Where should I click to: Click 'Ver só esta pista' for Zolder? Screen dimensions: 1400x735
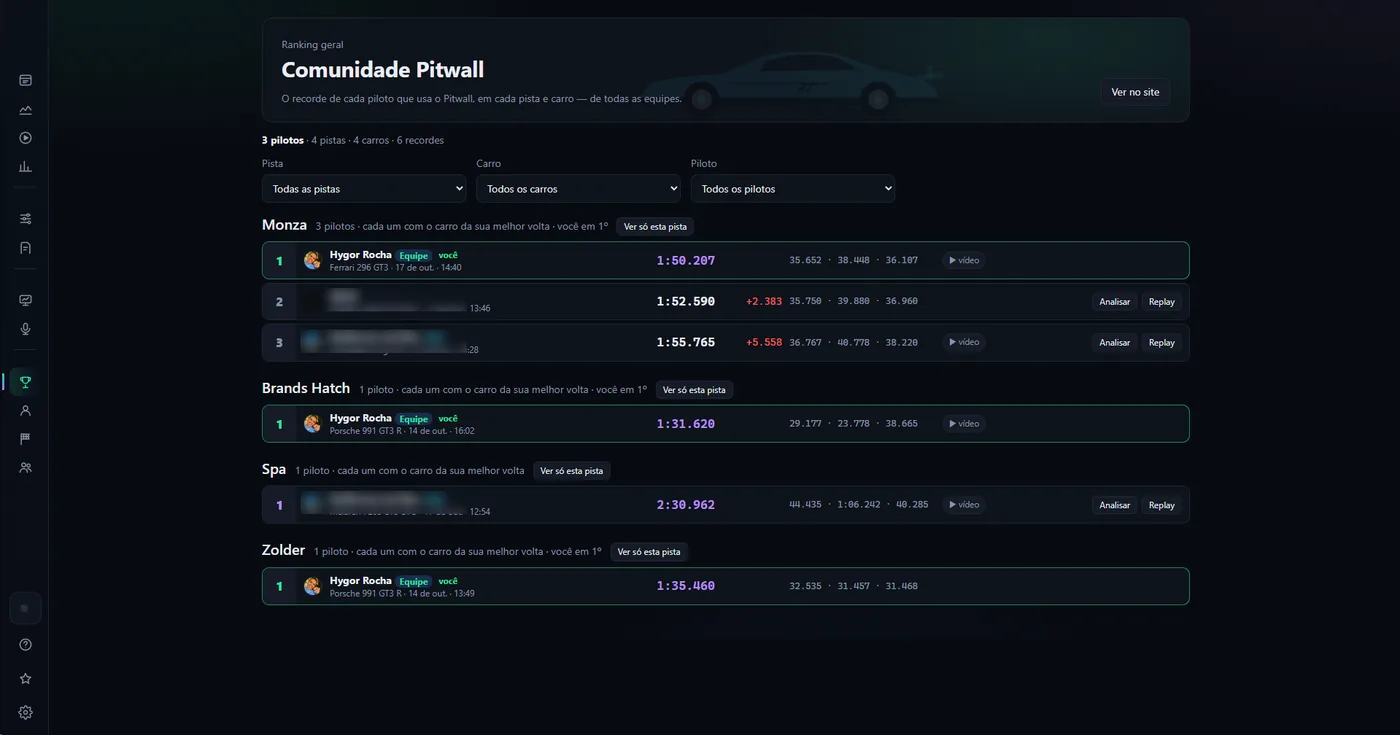(x=649, y=552)
